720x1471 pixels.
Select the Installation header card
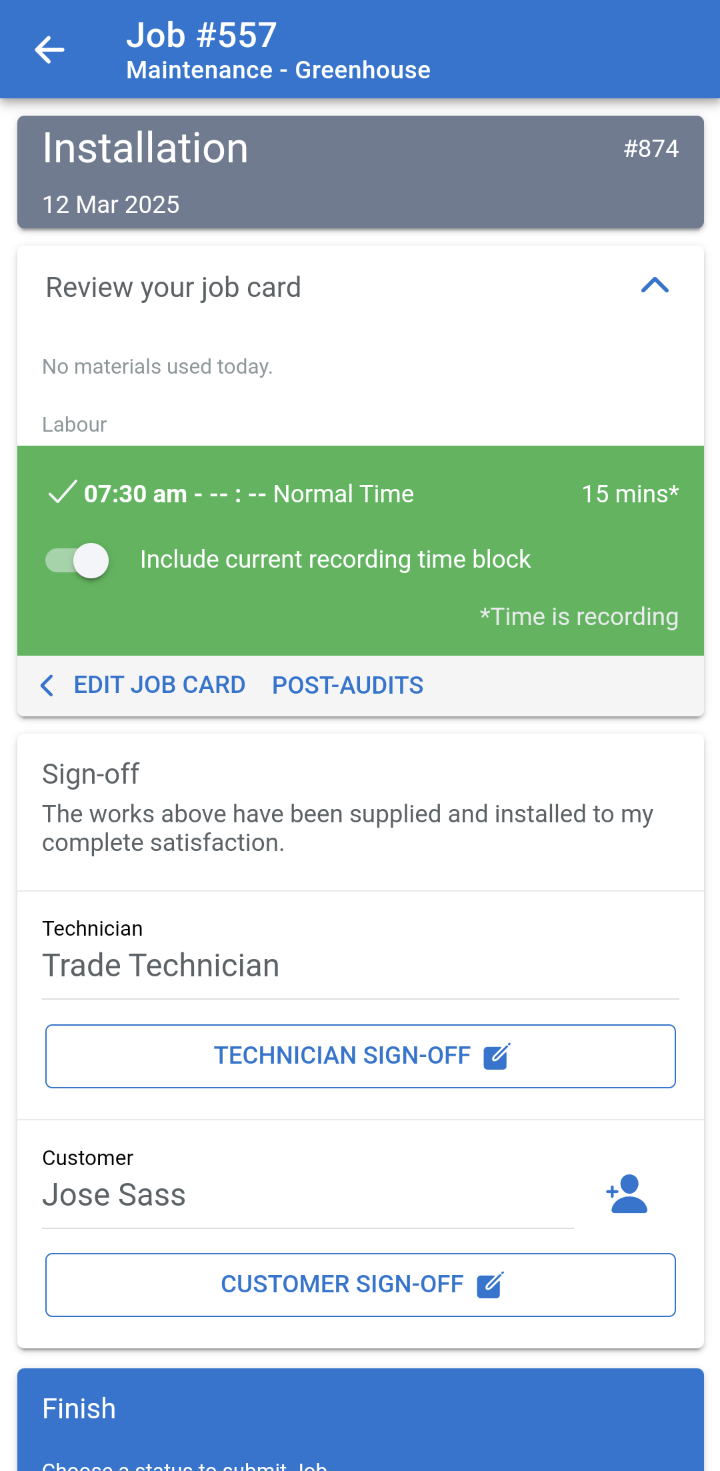point(360,172)
